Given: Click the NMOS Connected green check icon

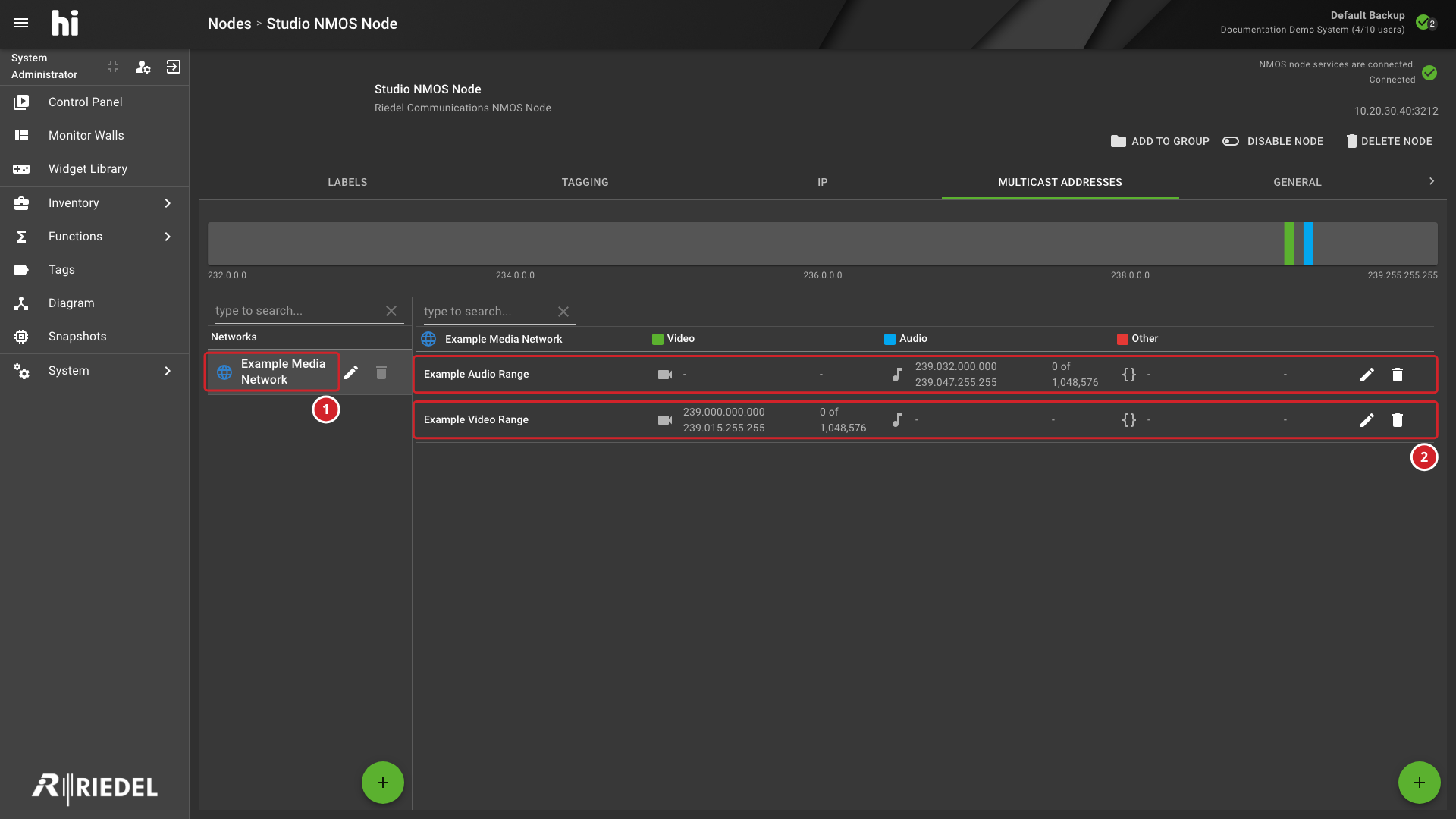Looking at the screenshot, I should tap(1429, 73).
